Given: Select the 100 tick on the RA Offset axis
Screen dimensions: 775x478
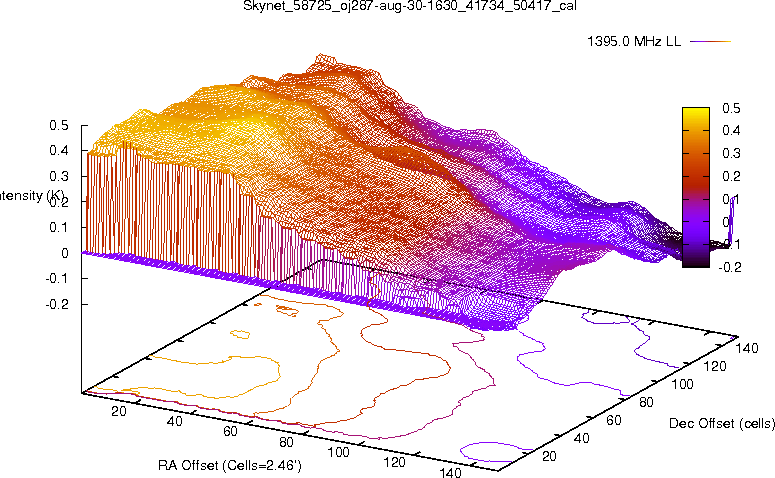Looking at the screenshot, I should click(x=339, y=452).
